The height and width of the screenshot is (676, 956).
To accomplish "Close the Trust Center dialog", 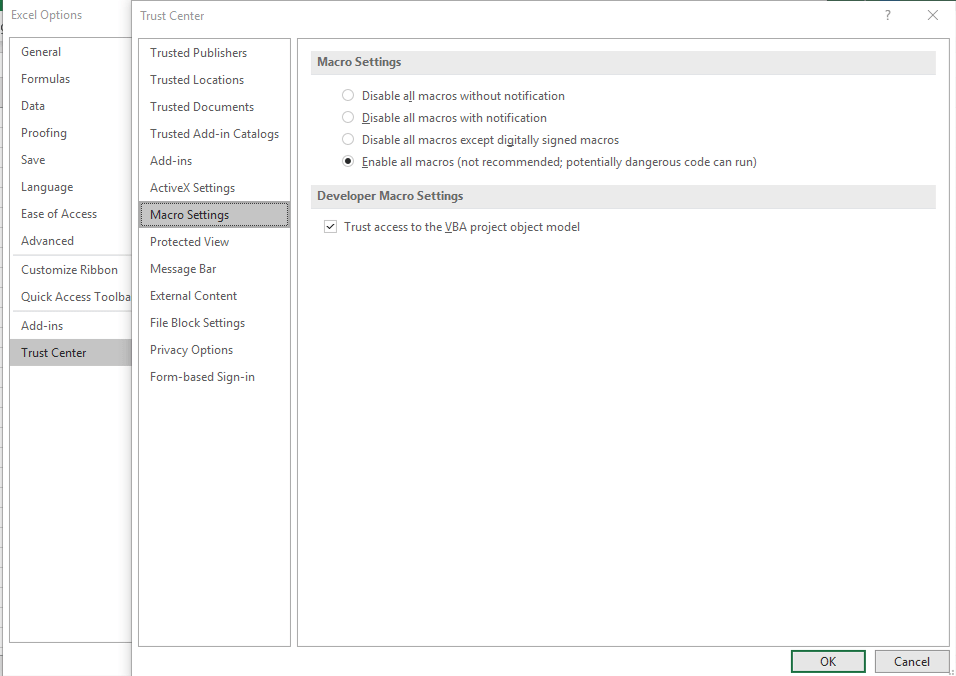I will (932, 15).
